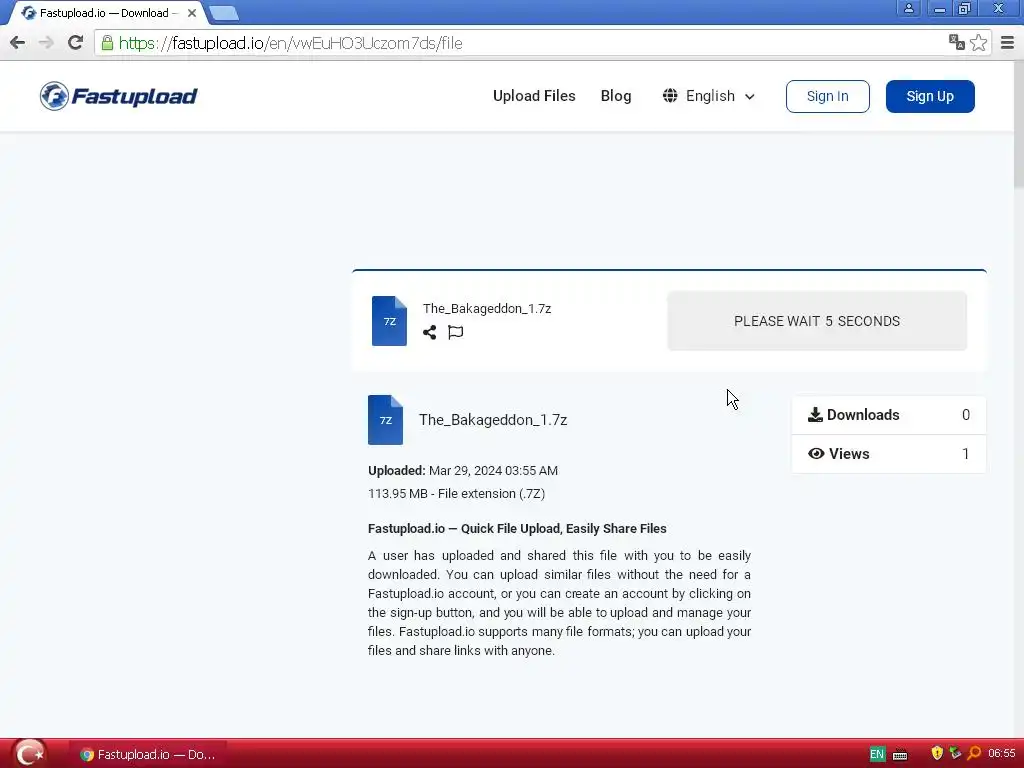The image size is (1024, 768).
Task: Click the browser back arrow
Action: (x=18, y=43)
